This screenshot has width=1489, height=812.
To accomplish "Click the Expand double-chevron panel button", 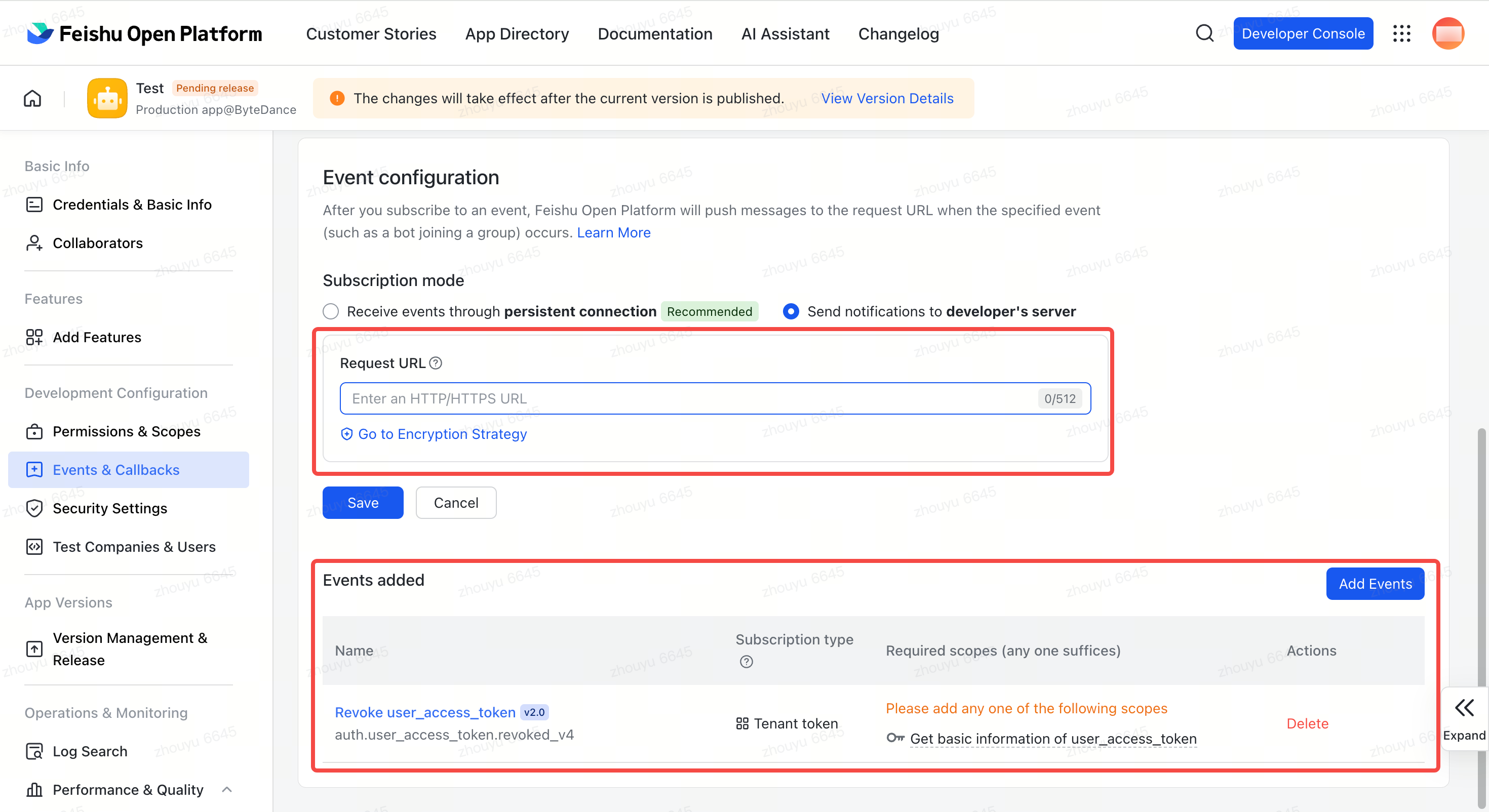I will (1463, 719).
